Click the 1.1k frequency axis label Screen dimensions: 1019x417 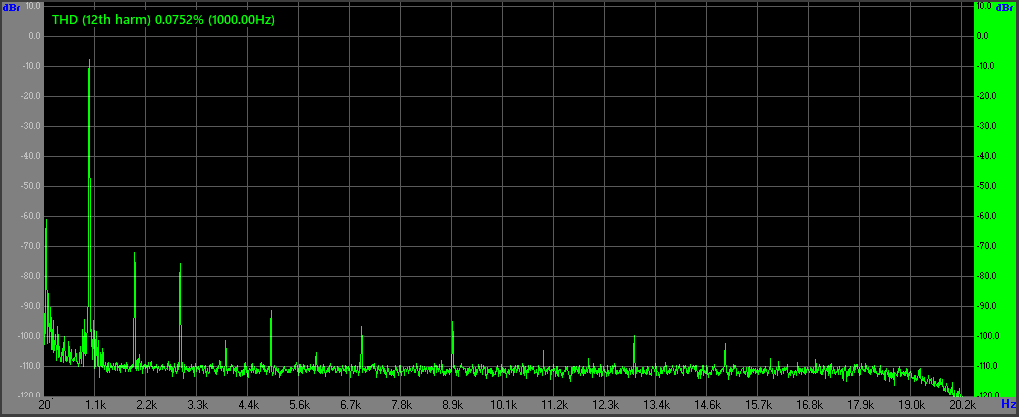pos(96,405)
